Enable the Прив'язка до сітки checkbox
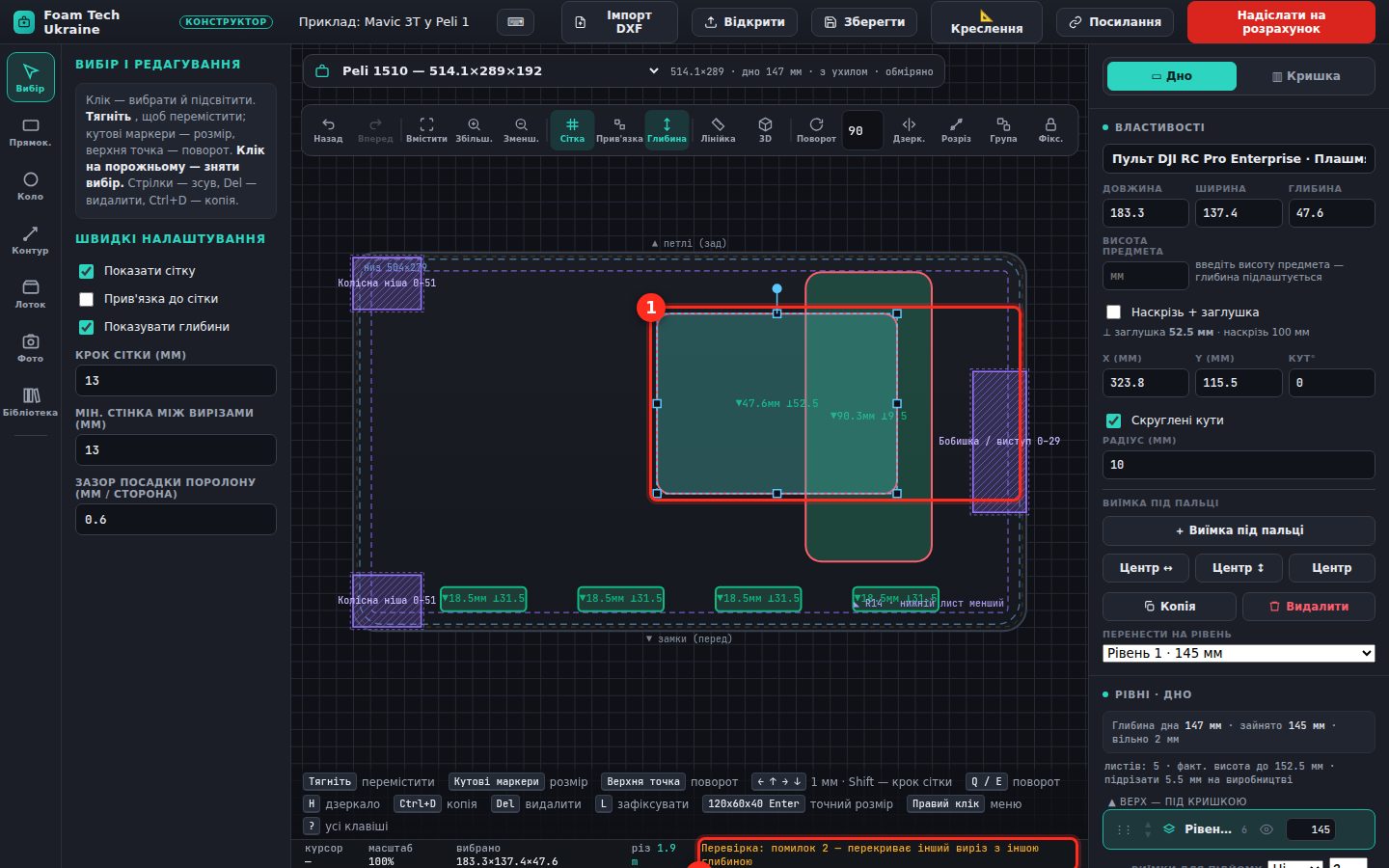 tap(87, 299)
